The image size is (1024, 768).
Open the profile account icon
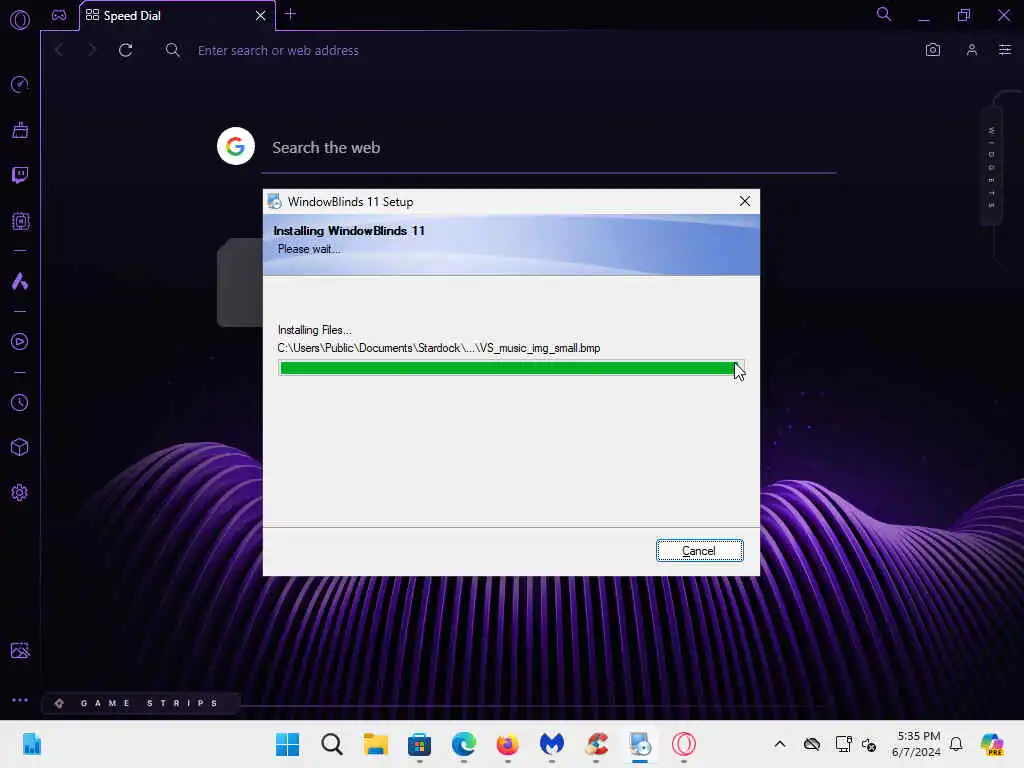972,50
